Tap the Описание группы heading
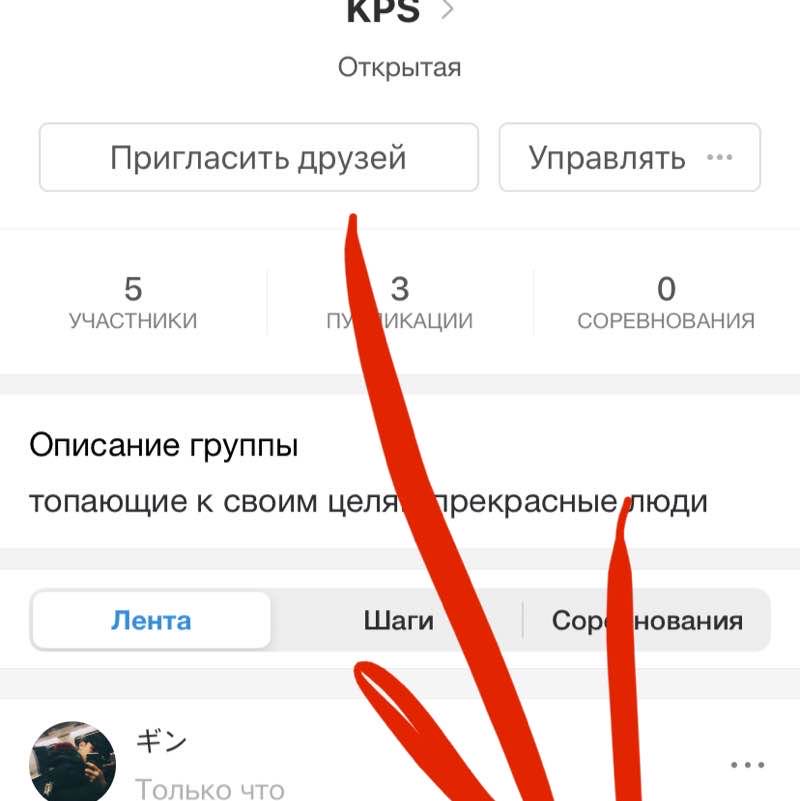Viewport: 800px width, 801px height. (163, 445)
